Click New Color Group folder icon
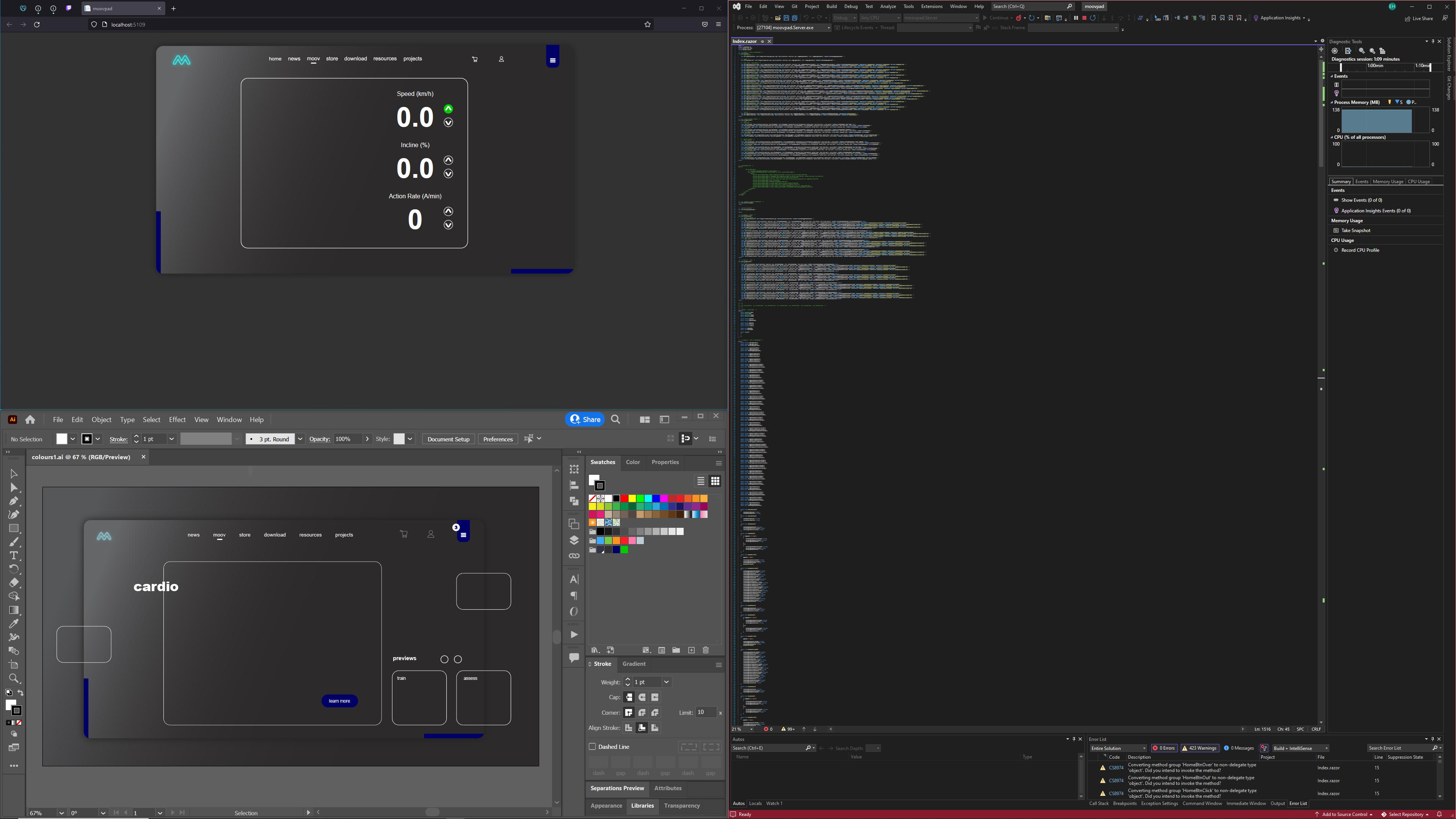Screen dimensions: 1456x819 (676, 650)
